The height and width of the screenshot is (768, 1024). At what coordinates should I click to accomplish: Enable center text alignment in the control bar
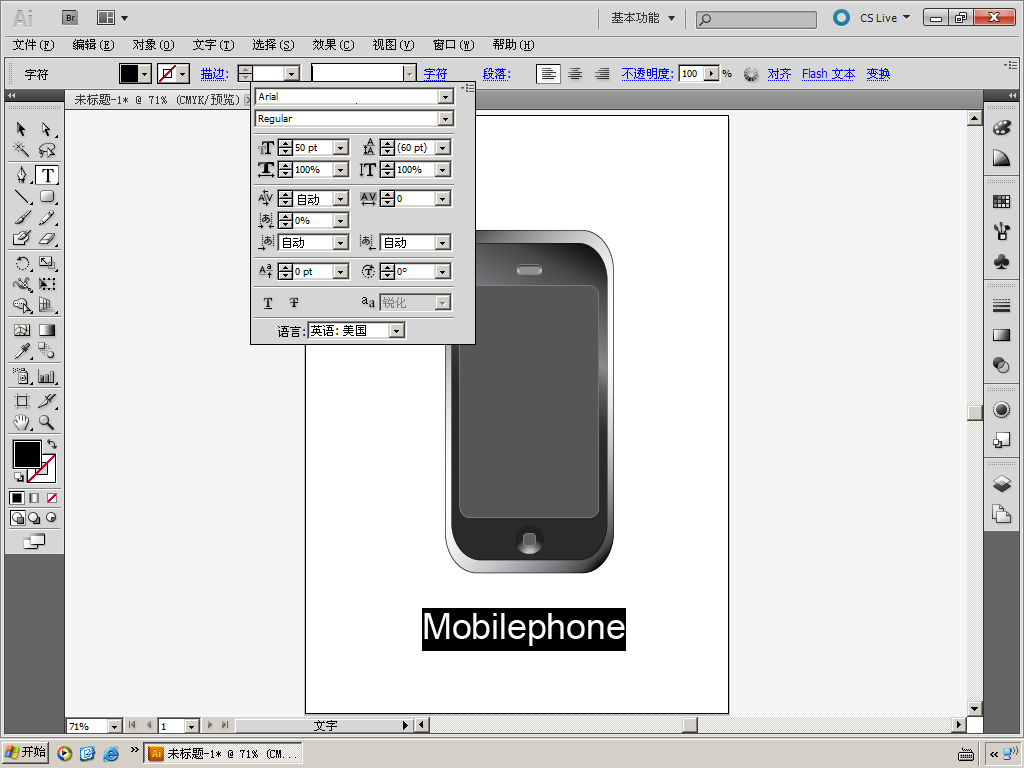click(x=575, y=73)
